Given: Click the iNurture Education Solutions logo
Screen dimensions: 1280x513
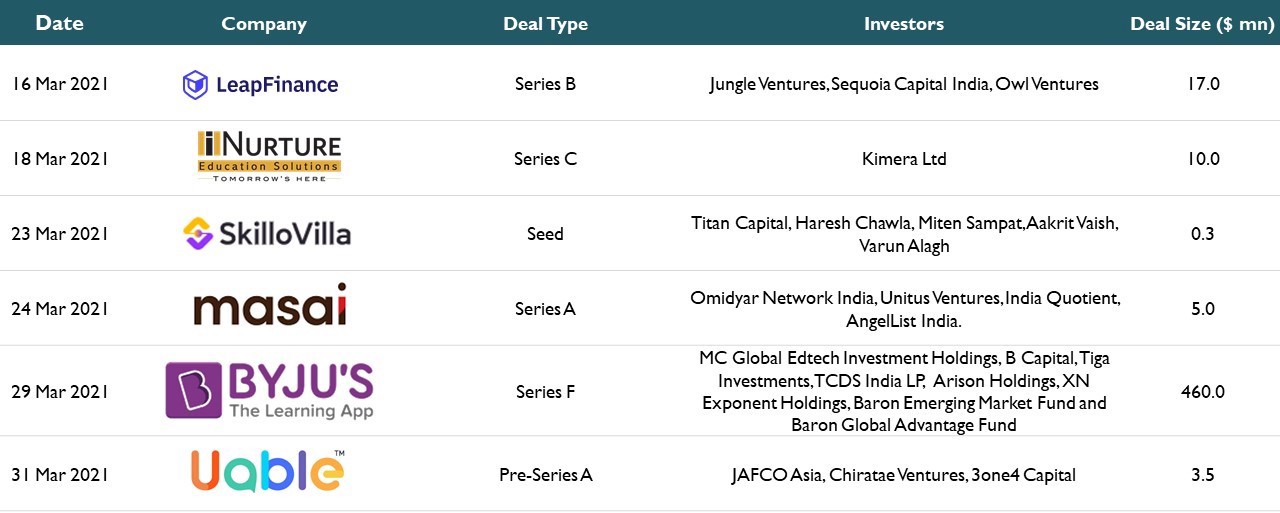Looking at the screenshot, I should point(269,157).
